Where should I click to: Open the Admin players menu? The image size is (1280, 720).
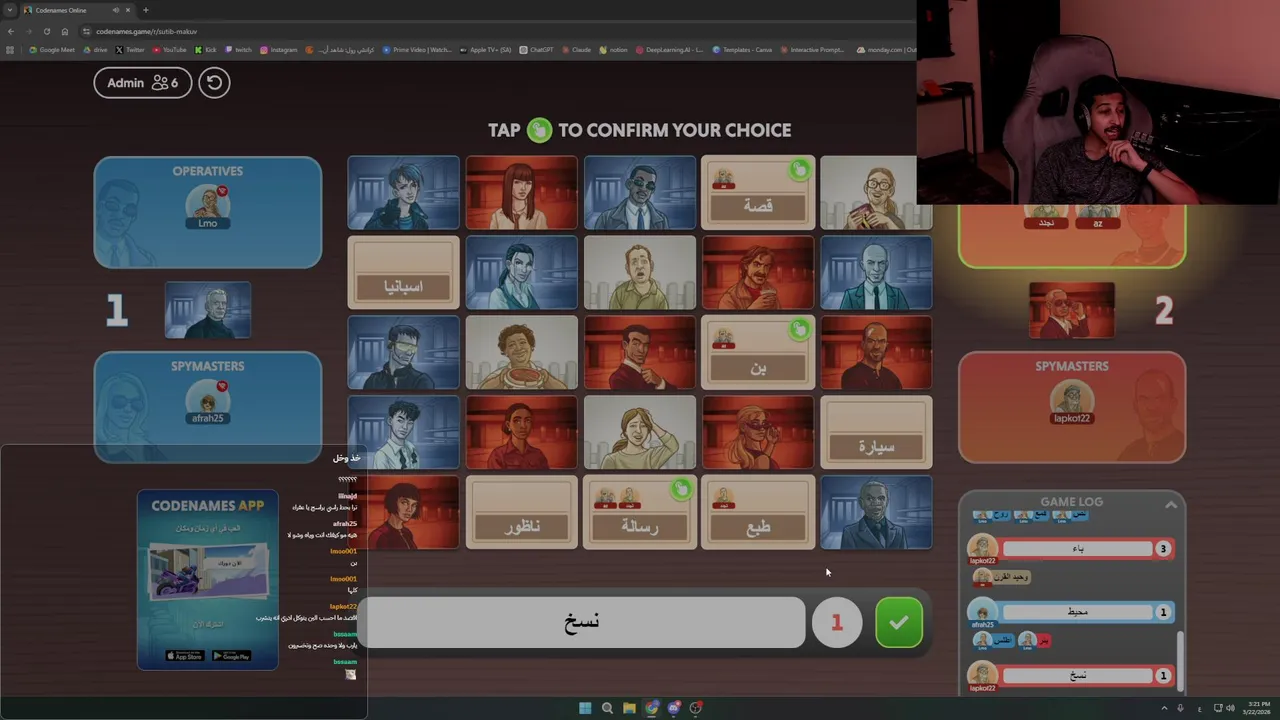pyautogui.click(x=142, y=82)
